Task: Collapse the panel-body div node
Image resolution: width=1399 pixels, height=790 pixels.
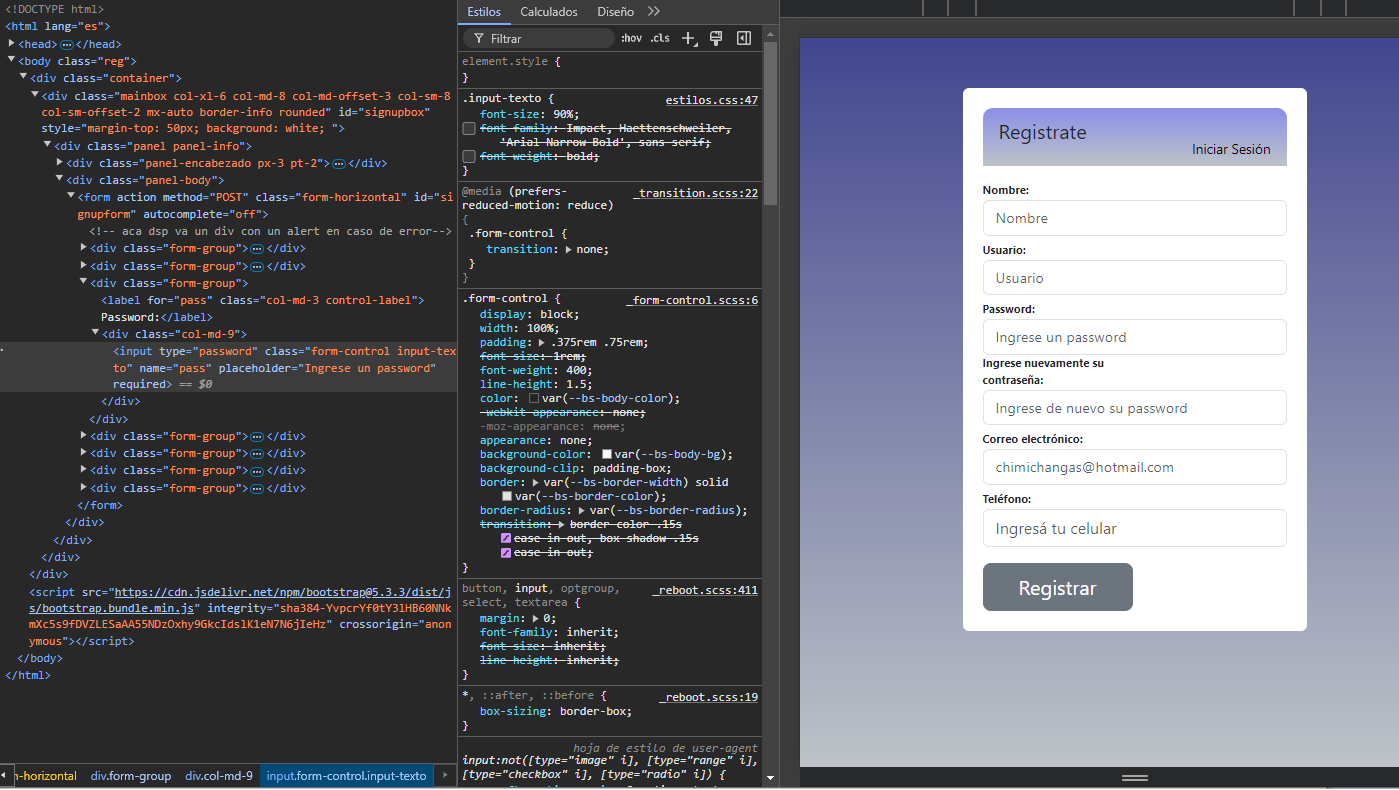Action: pyautogui.click(x=60, y=180)
